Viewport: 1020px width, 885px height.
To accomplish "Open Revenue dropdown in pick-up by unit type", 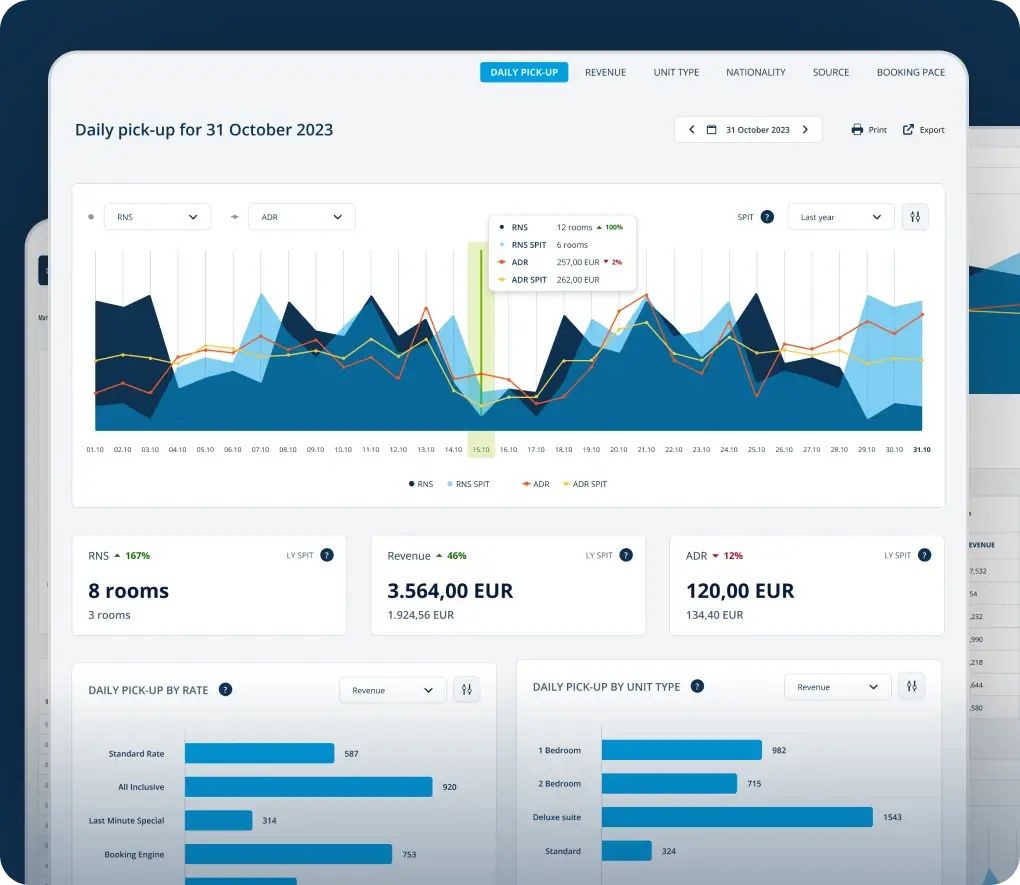I will 838,687.
